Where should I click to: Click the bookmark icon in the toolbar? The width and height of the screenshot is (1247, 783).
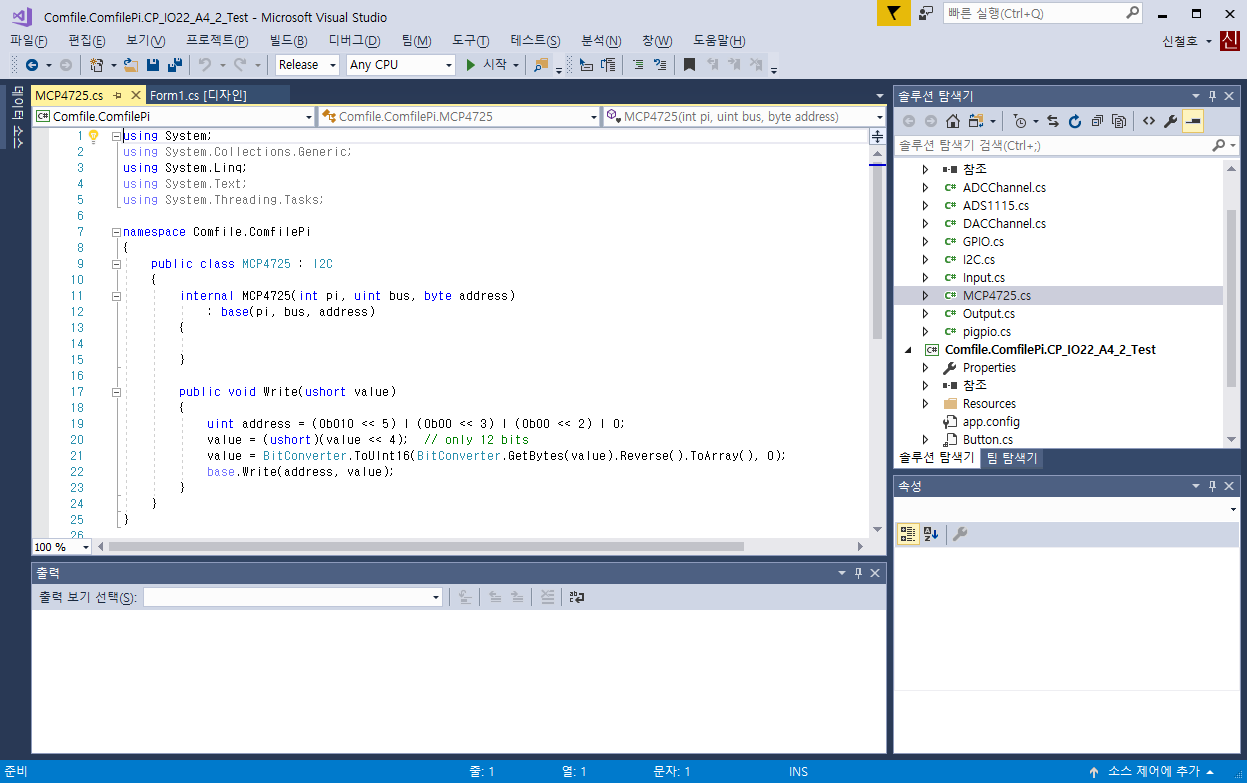[689, 65]
